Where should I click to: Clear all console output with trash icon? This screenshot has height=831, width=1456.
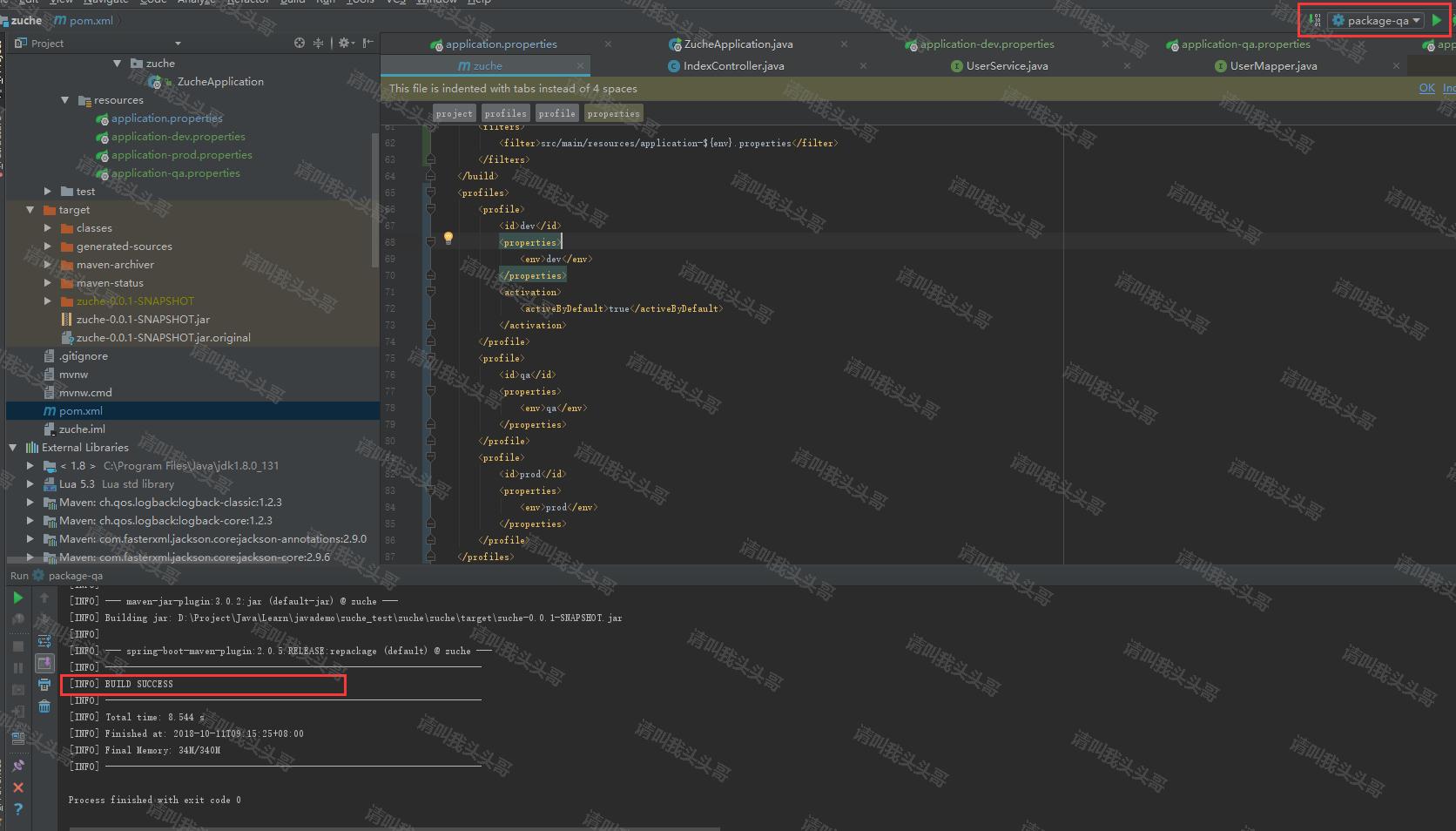(x=44, y=706)
